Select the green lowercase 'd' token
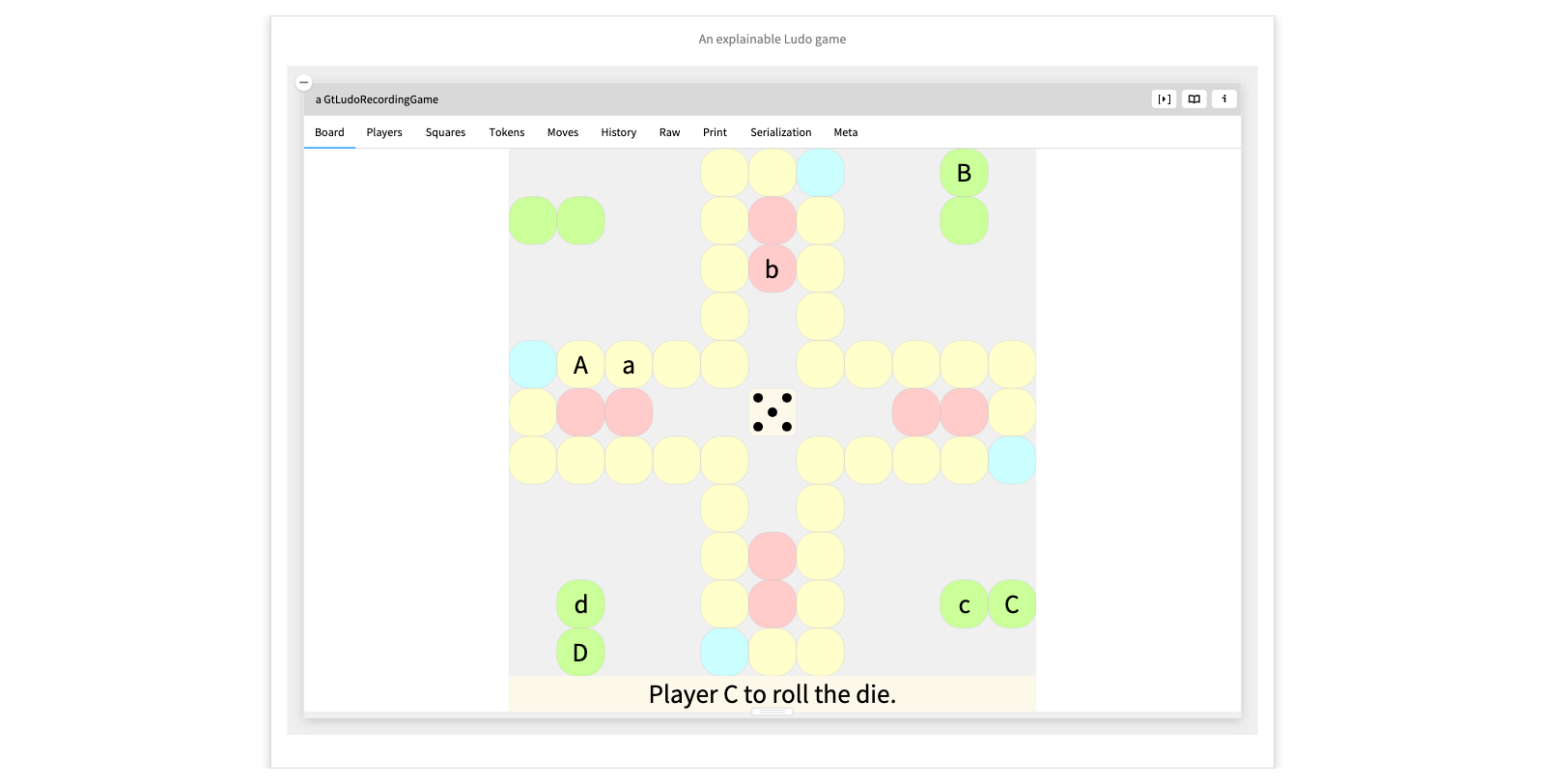The width and height of the screenshot is (1545, 784). coord(580,604)
